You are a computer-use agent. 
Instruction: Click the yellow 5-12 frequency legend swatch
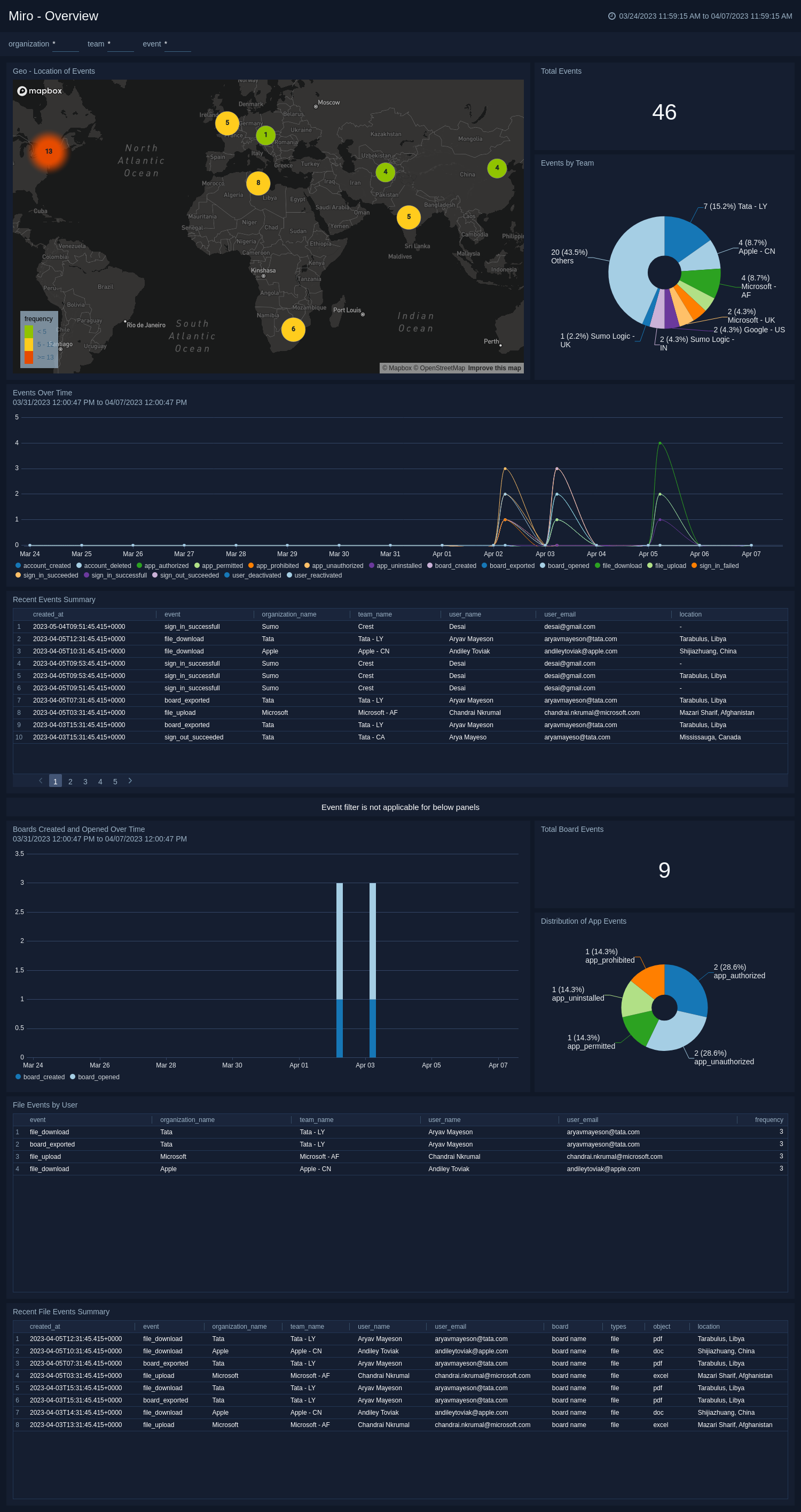point(29,345)
